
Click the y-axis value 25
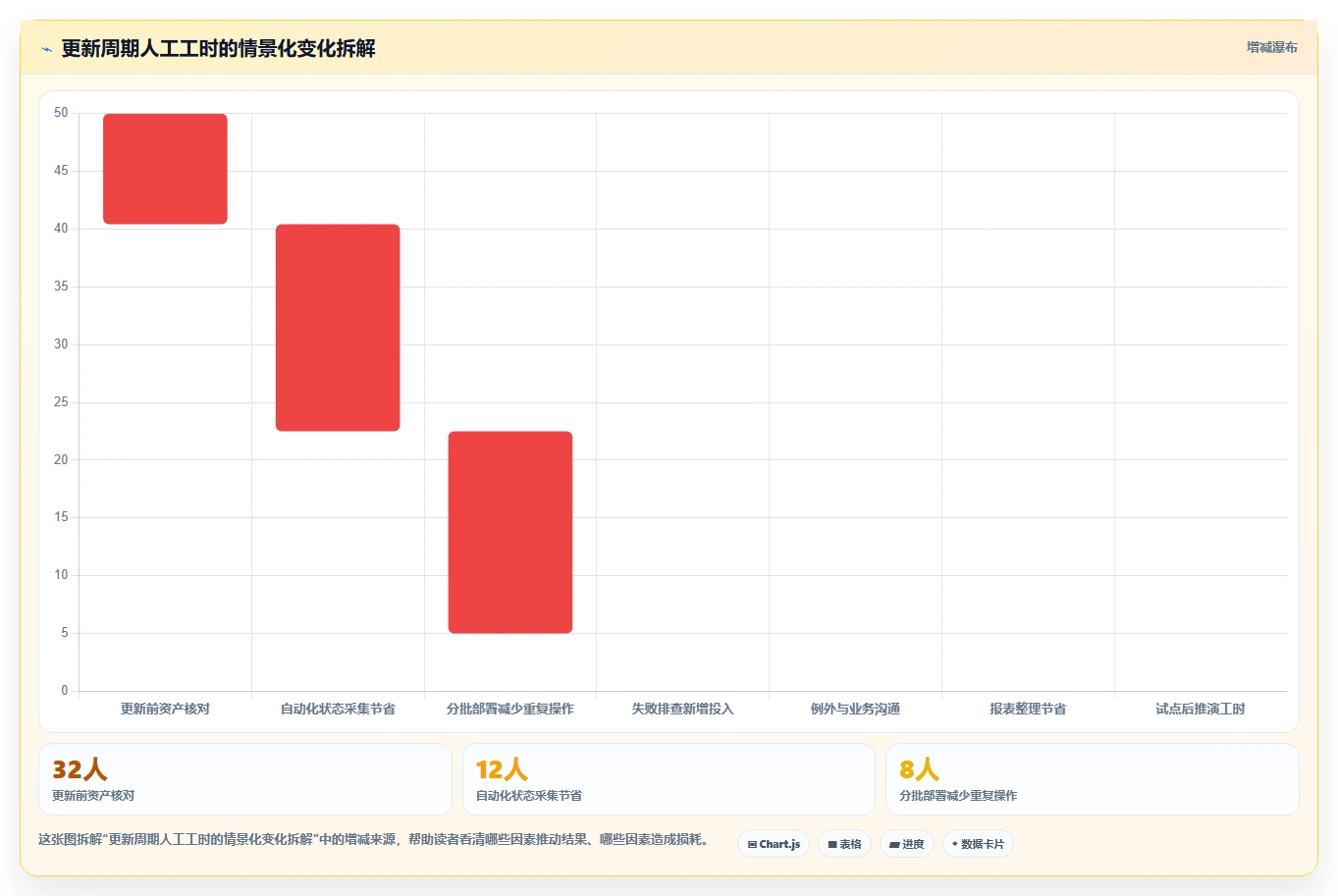pyautogui.click(x=61, y=402)
